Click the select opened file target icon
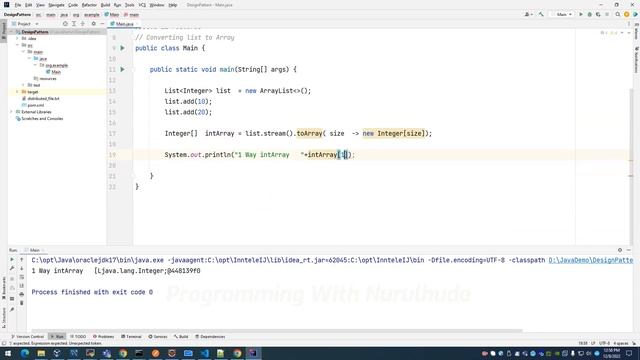Image resolution: width=640 pixels, height=360 pixels. (65, 24)
